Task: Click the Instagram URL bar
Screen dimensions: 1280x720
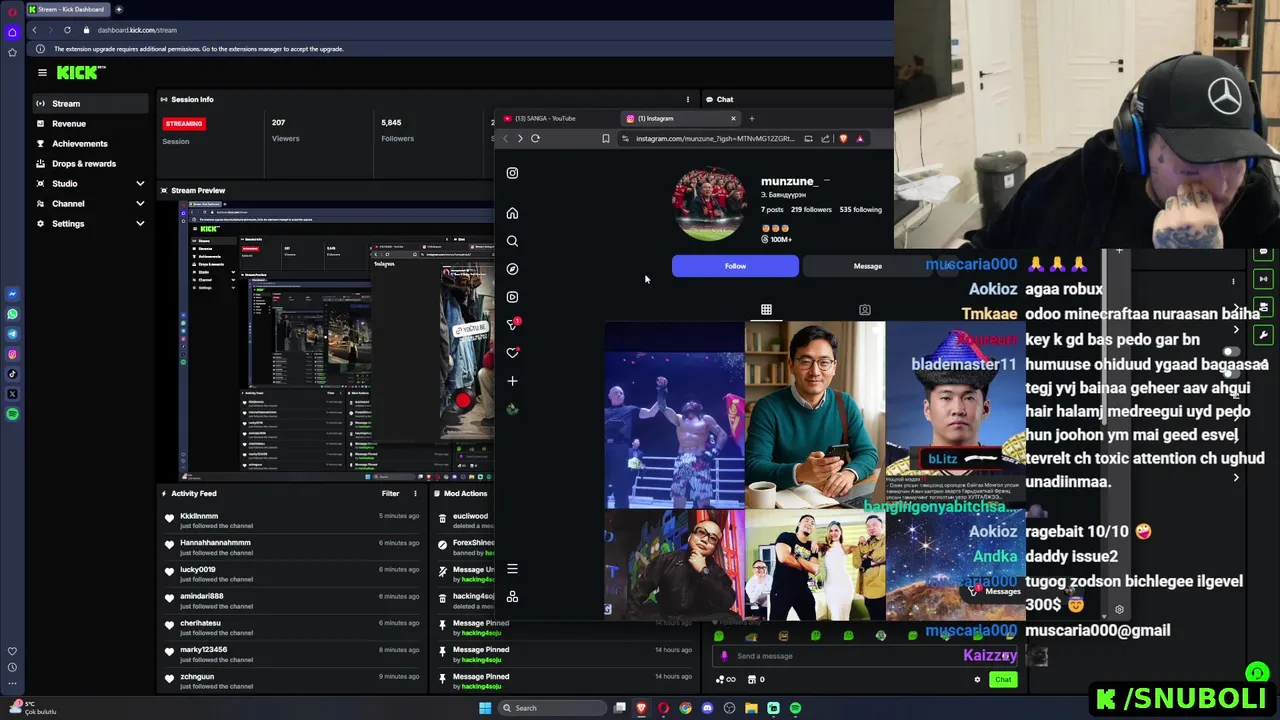Action: pyautogui.click(x=715, y=138)
